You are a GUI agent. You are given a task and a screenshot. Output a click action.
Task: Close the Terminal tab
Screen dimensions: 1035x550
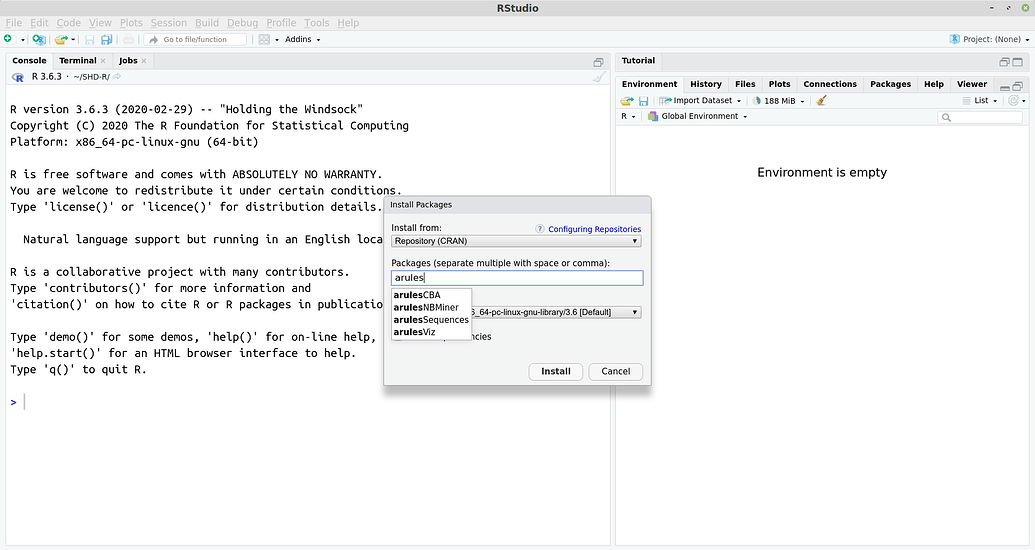[x=103, y=61]
